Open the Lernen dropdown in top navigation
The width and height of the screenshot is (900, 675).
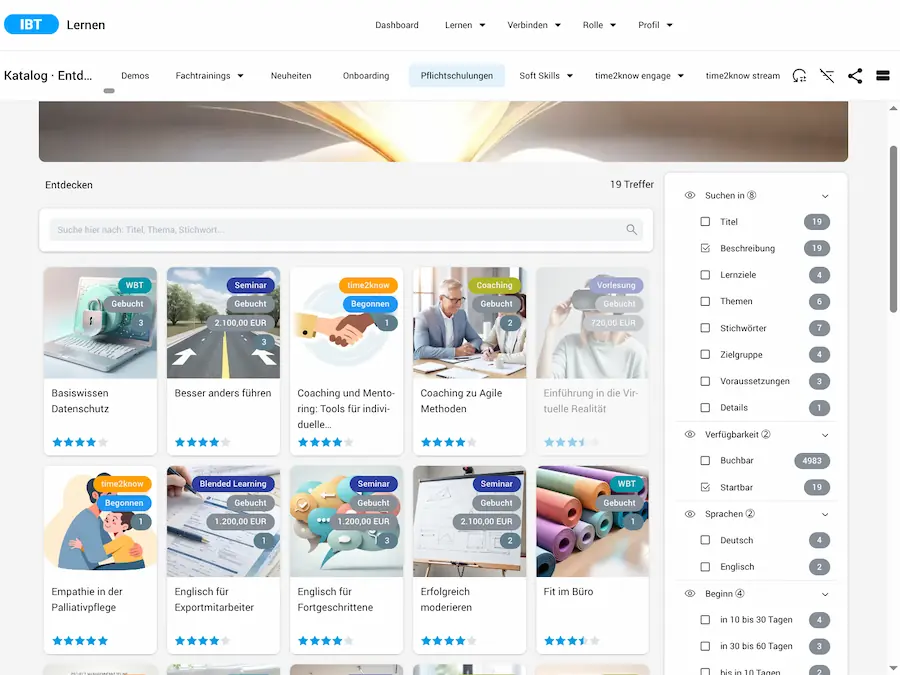465,25
